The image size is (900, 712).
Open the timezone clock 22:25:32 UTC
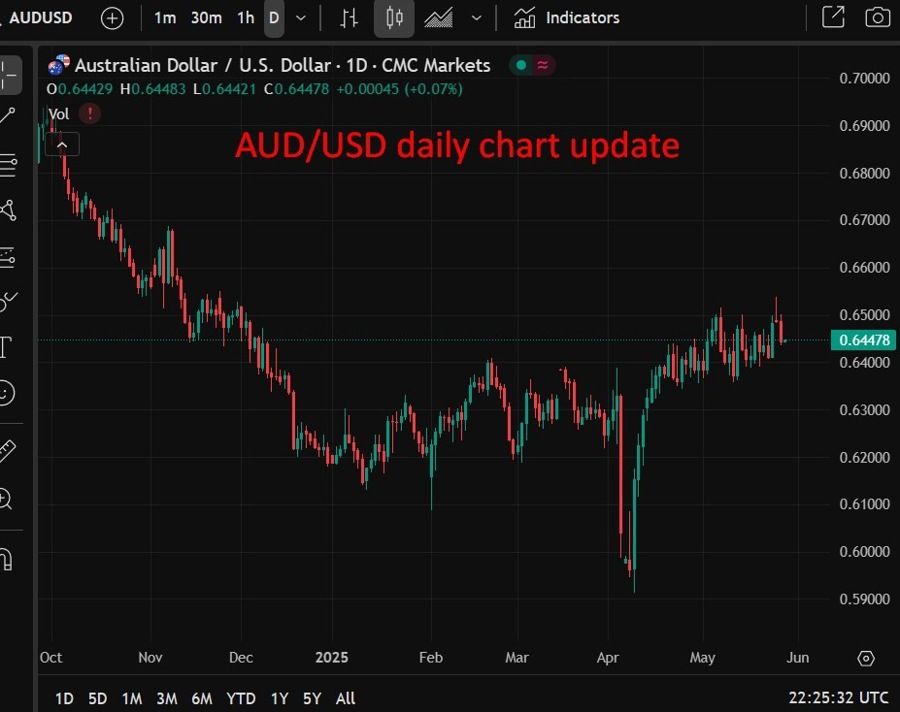(838, 698)
